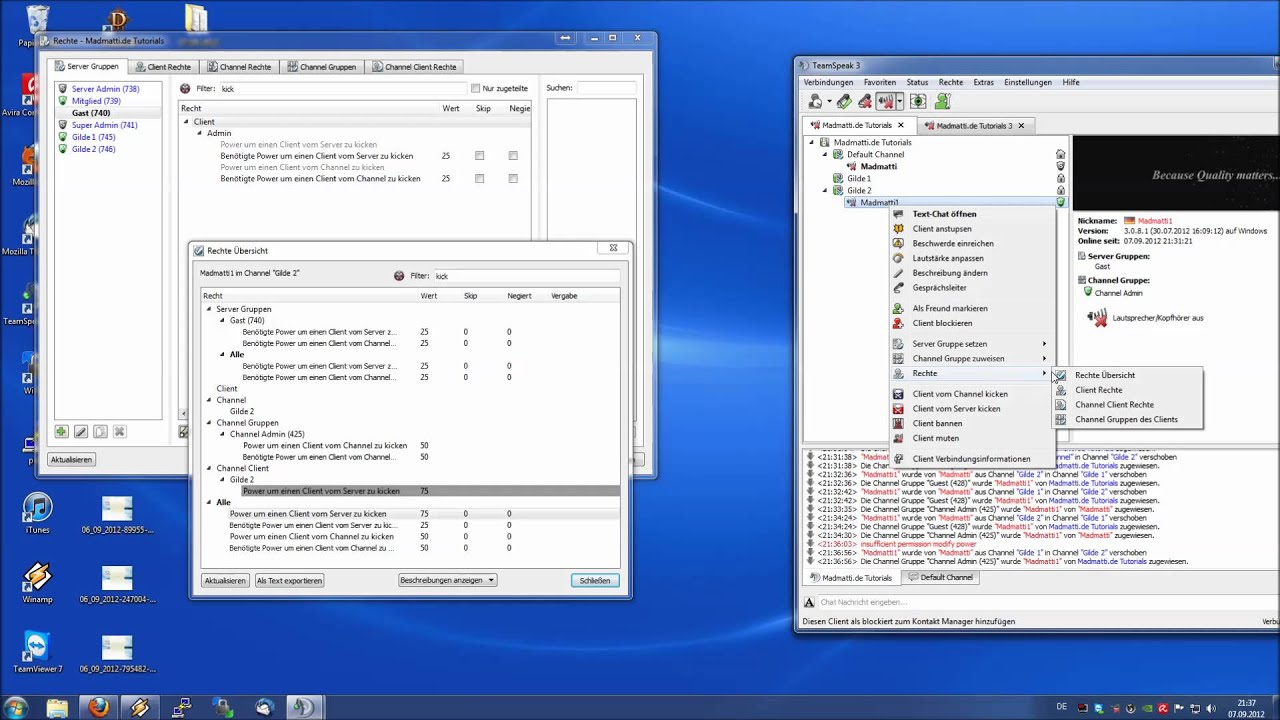Check Negiert for required channel kick power
Screen dimensions: 1280x720
tap(513, 179)
